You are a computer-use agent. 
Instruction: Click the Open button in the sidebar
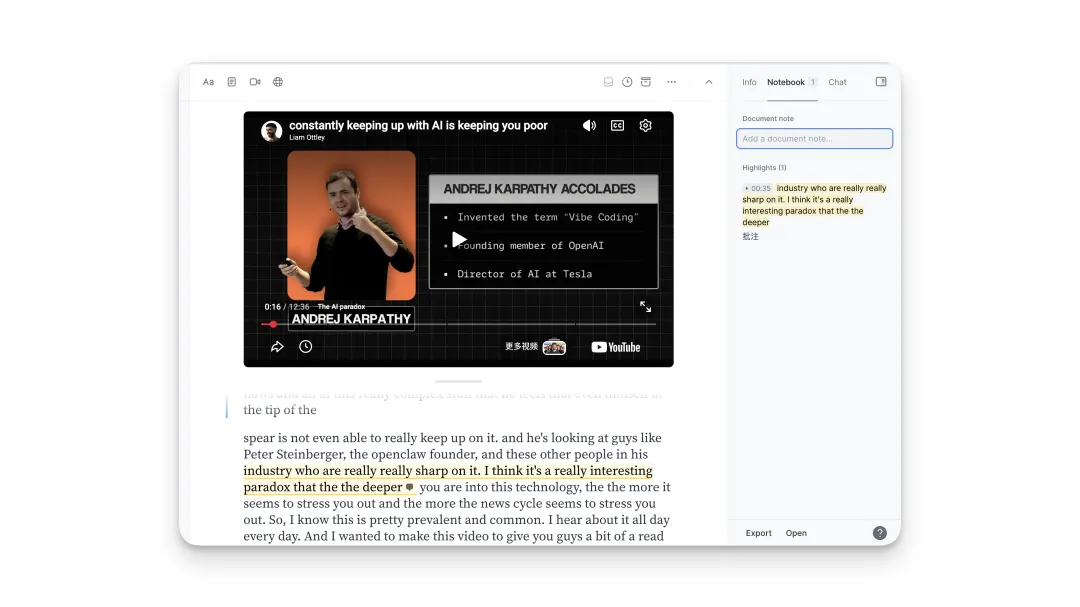click(x=796, y=533)
